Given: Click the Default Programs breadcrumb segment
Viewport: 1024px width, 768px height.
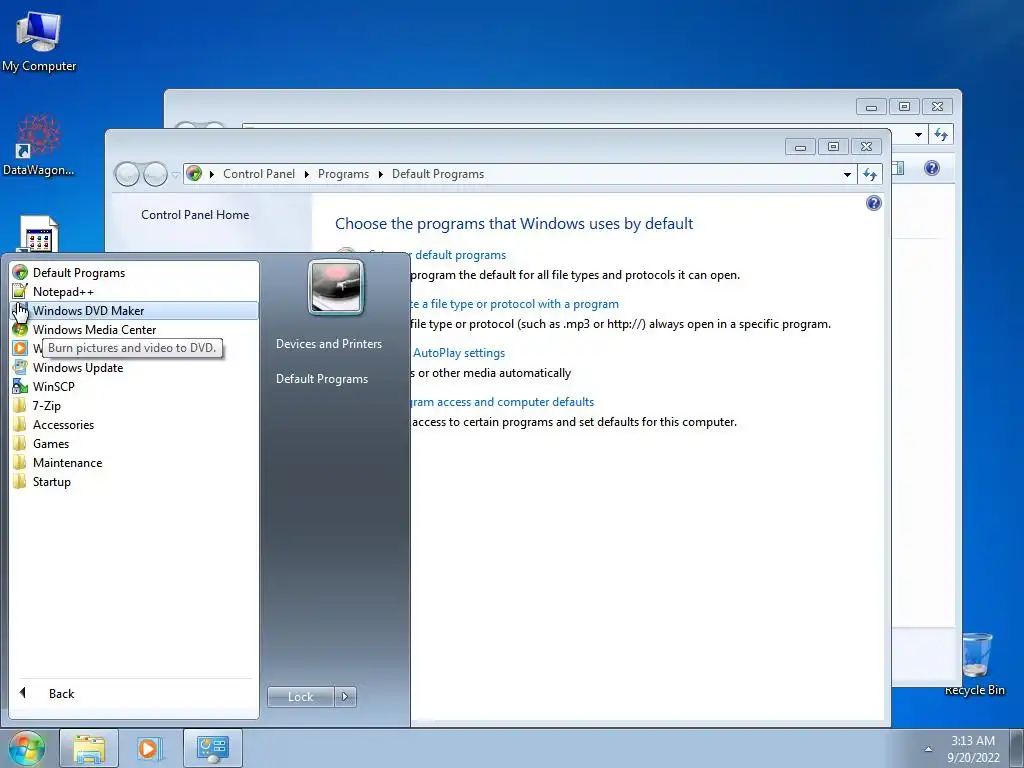Looking at the screenshot, I should 438,174.
